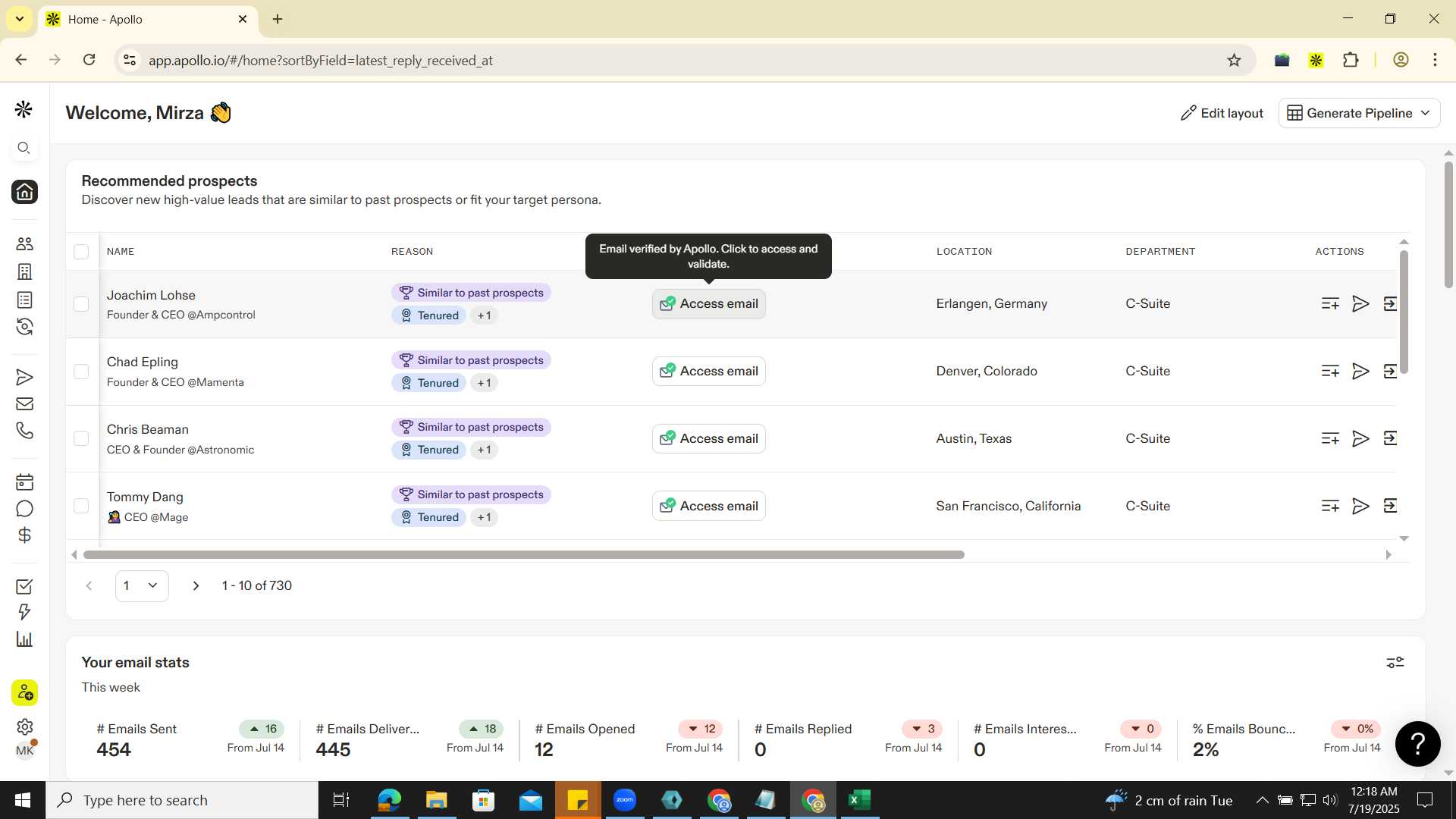Open Workflows lightning icon in sidebar

tap(24, 612)
